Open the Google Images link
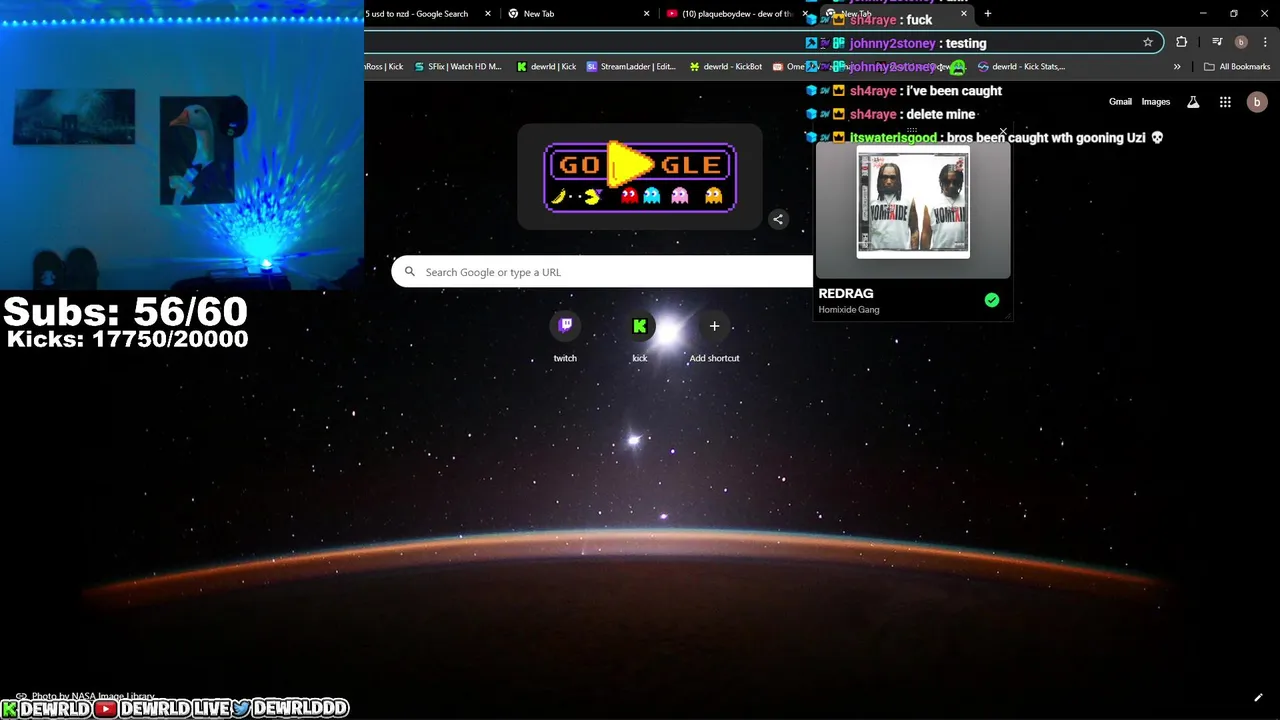1280x720 pixels. point(1156,102)
